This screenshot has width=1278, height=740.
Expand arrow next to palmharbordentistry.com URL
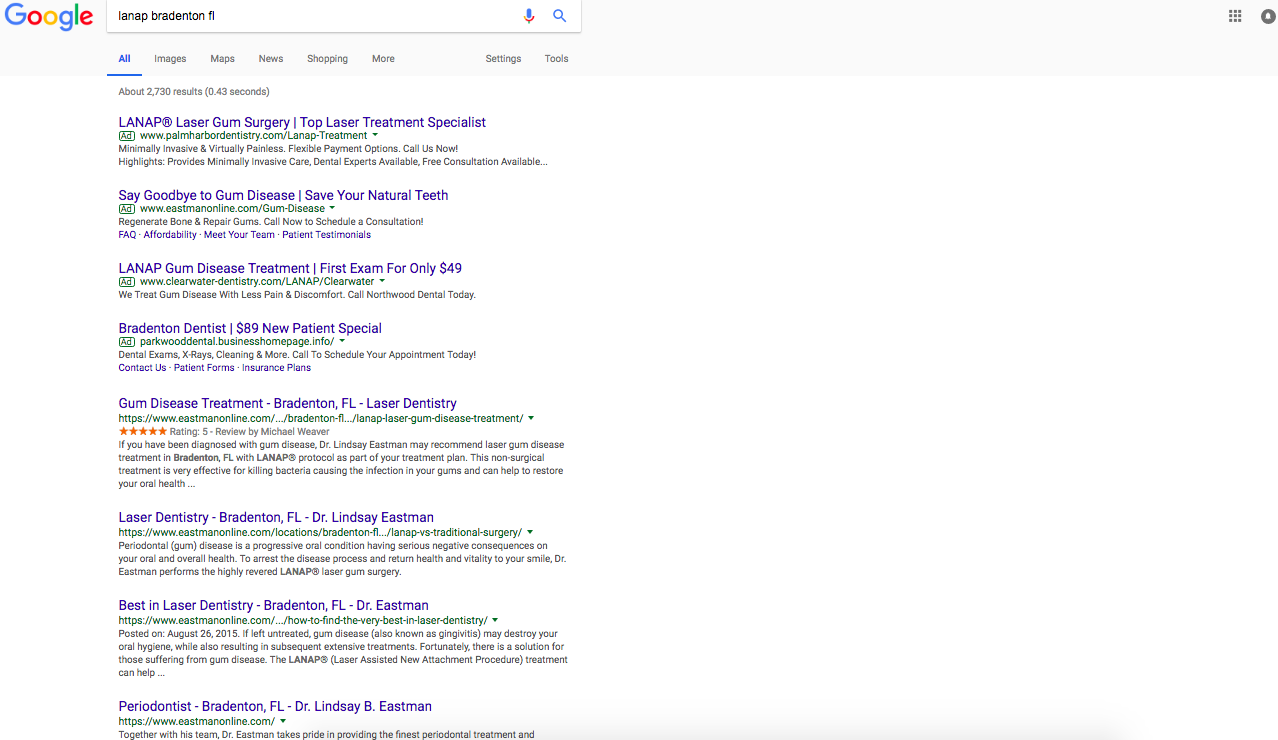click(375, 135)
